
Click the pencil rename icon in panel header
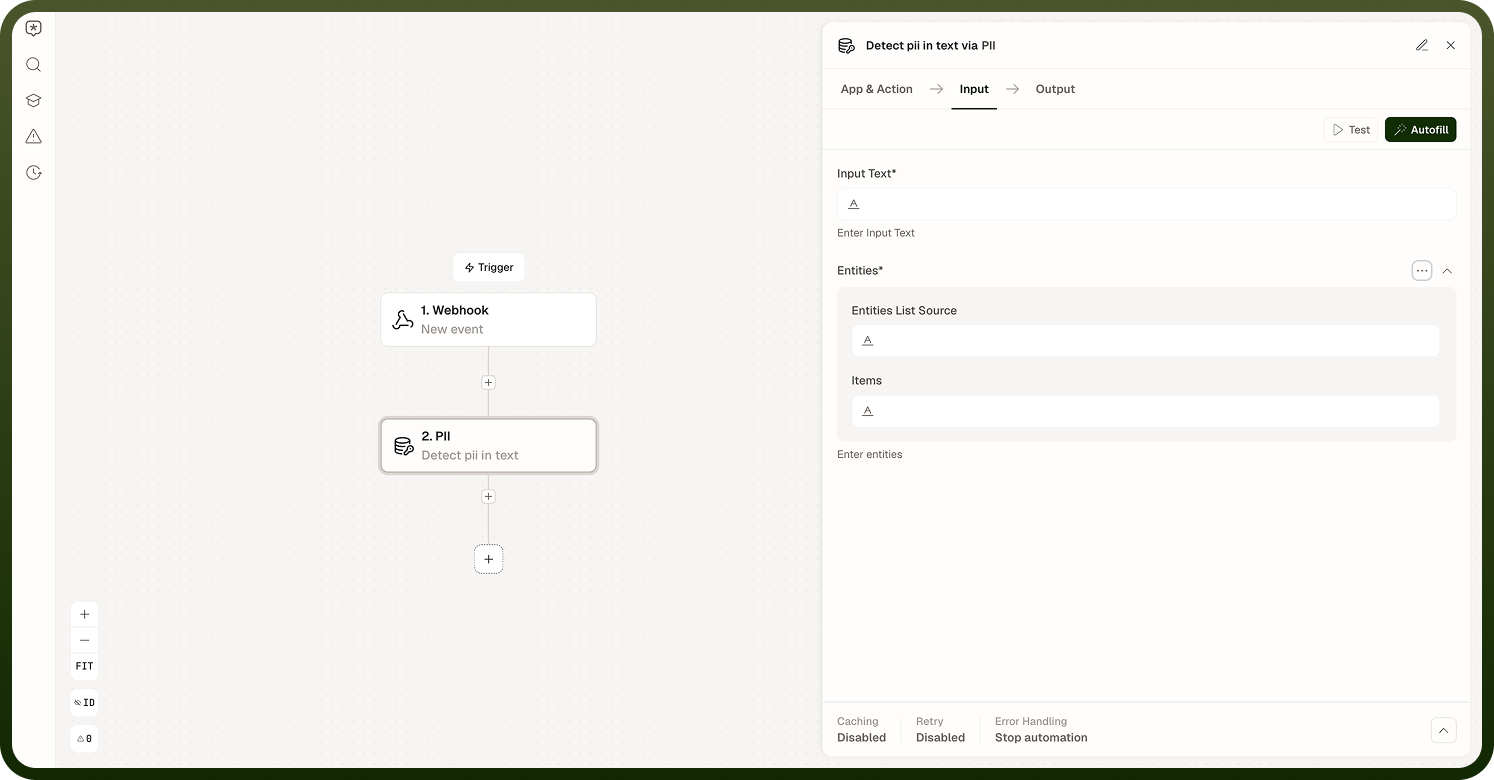tap(1422, 45)
